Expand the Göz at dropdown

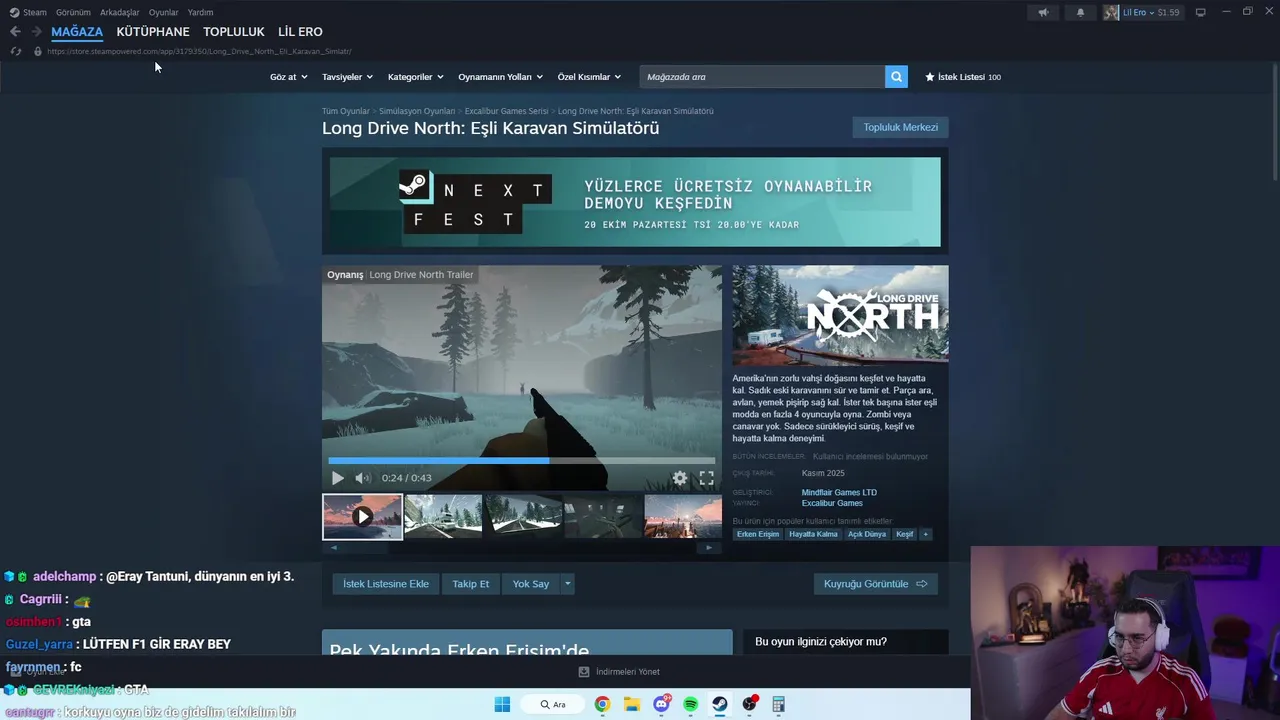point(288,77)
